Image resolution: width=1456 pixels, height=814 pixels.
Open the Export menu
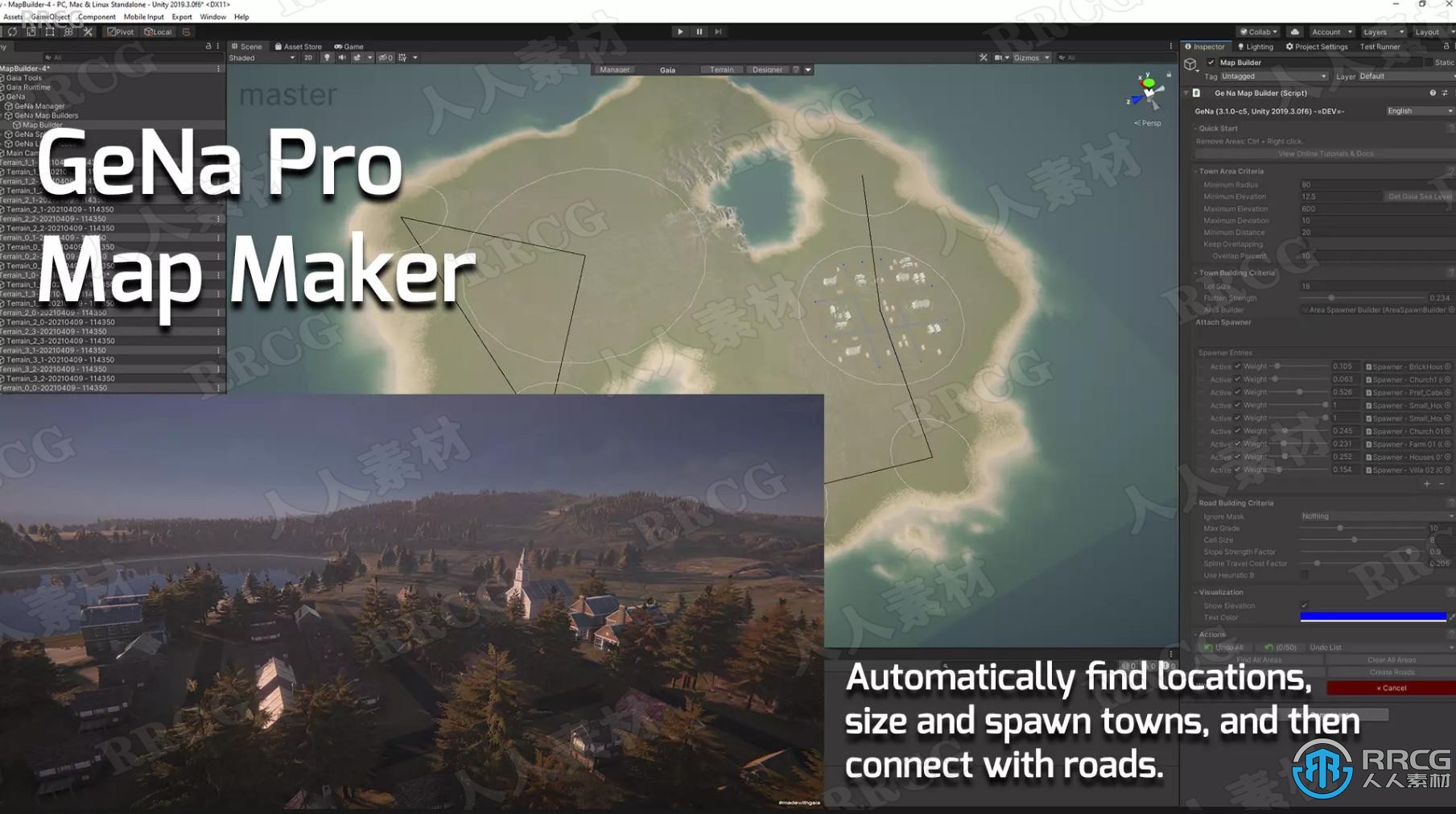182,17
